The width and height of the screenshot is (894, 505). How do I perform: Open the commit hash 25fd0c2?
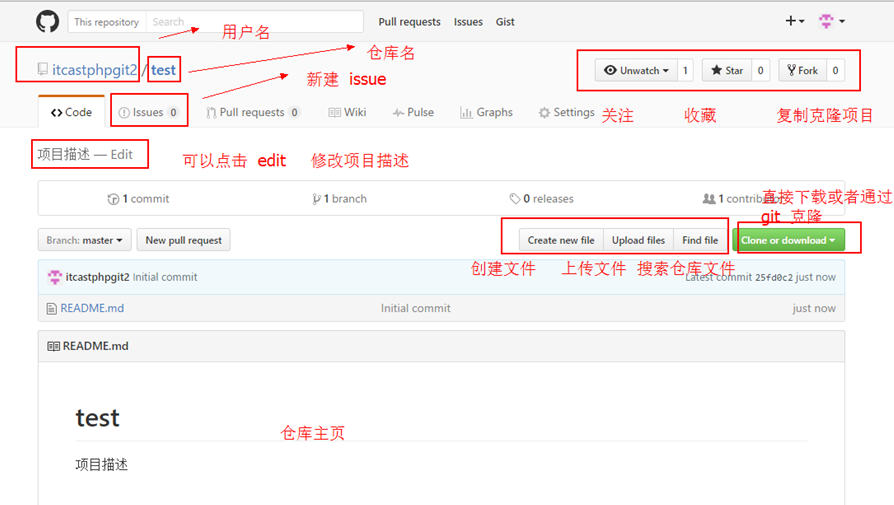pos(774,278)
